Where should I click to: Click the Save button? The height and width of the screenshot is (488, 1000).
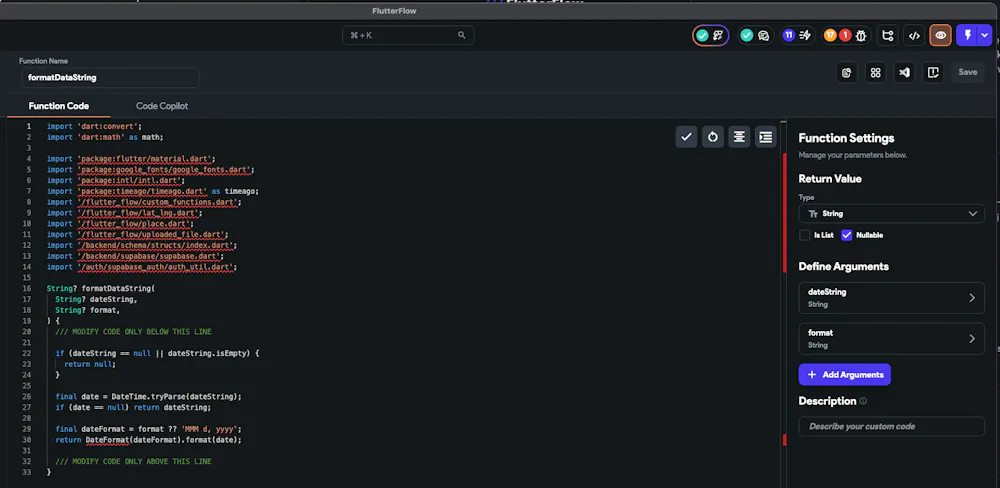967,73
